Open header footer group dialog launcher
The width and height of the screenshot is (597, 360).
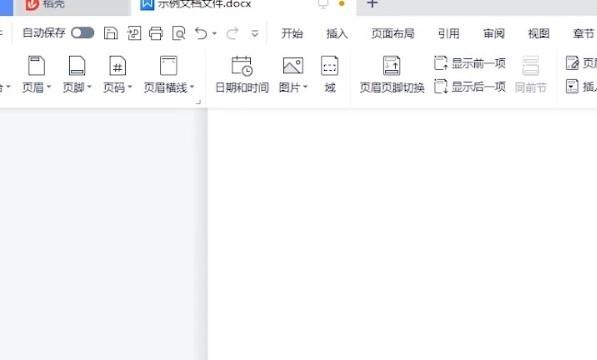pyautogui.click(x=198, y=102)
